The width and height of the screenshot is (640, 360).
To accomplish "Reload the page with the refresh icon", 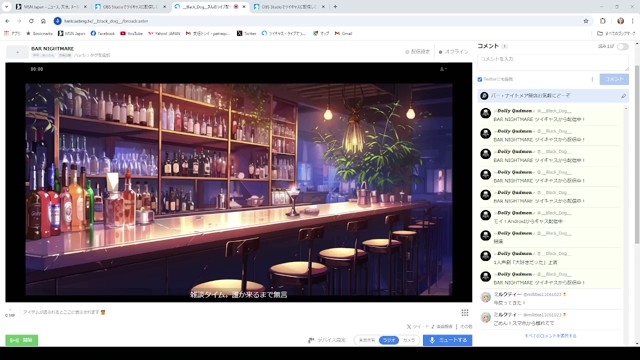I will (31, 21).
